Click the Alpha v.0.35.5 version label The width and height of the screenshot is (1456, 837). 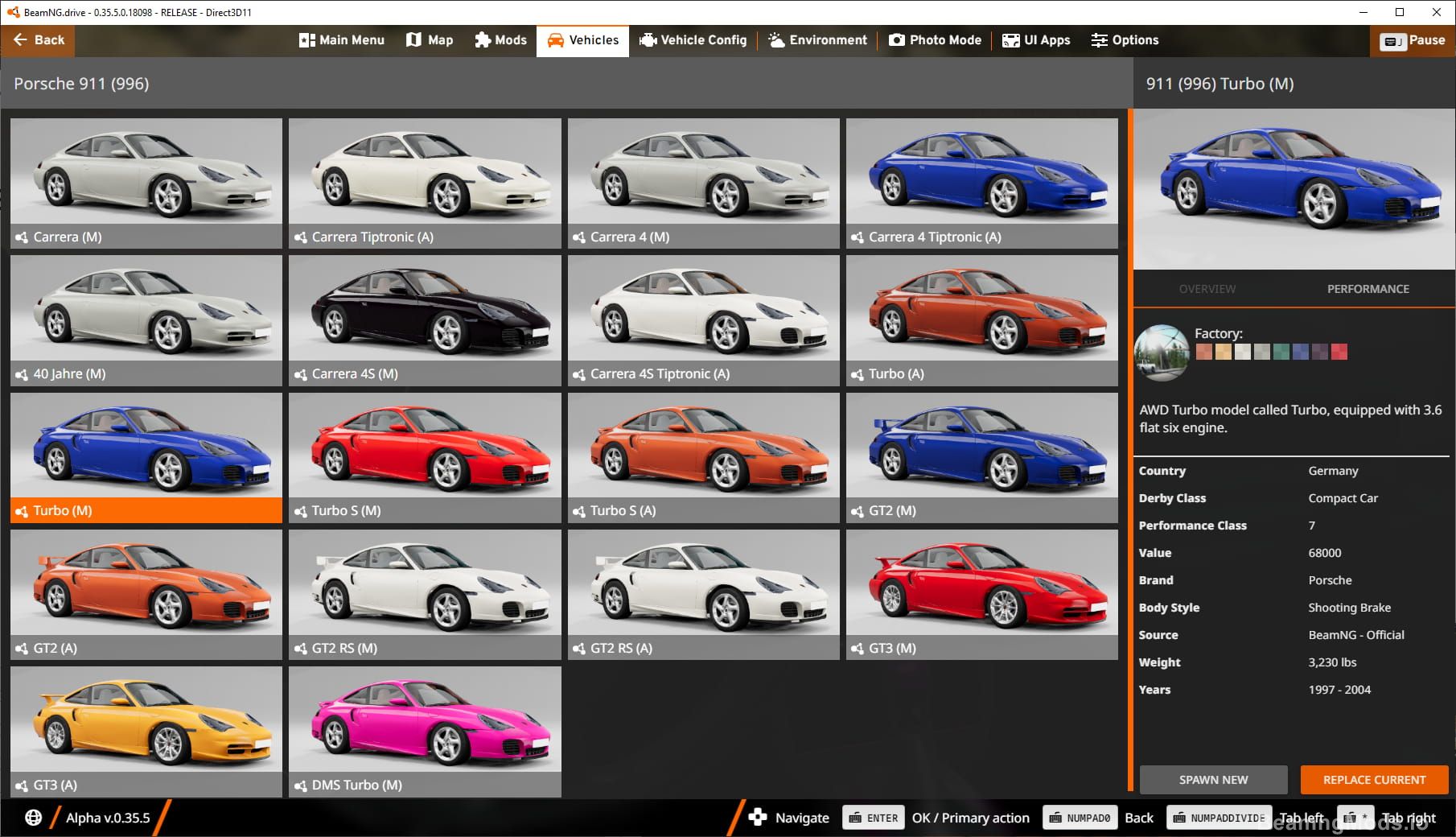108,818
